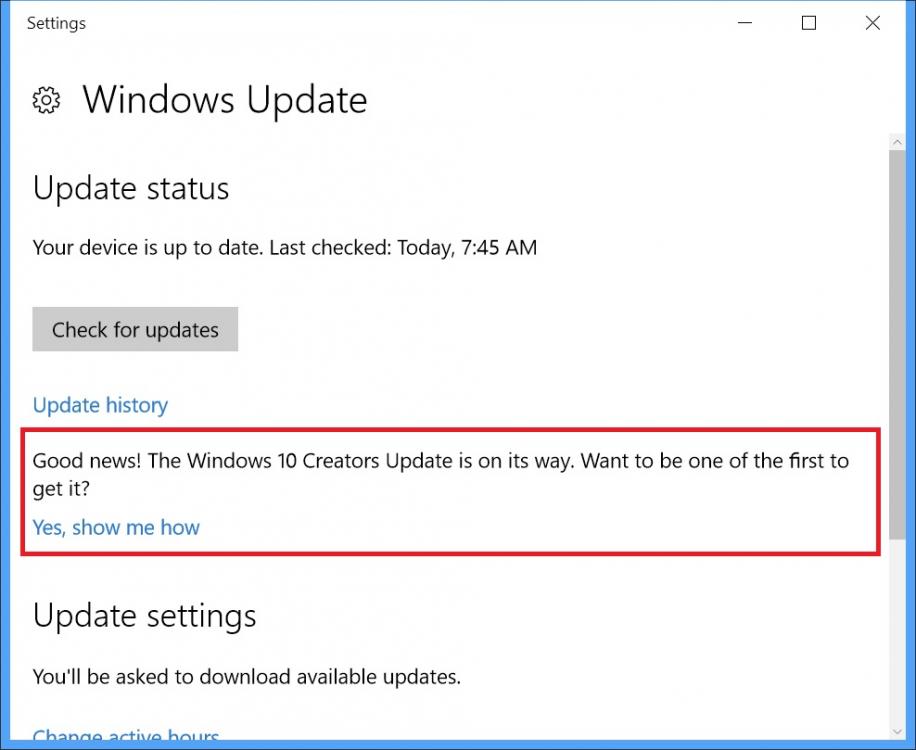
Task: Click the Check for updates button
Action: [x=135, y=329]
